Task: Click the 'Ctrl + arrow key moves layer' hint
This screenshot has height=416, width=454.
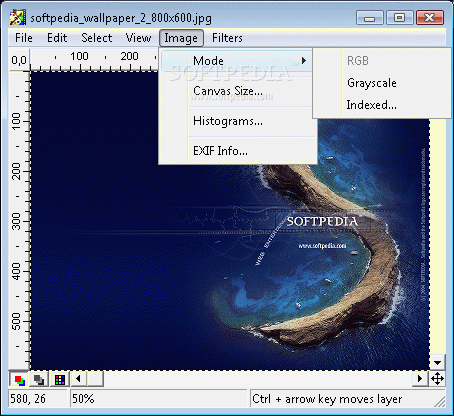Action: pos(327,399)
